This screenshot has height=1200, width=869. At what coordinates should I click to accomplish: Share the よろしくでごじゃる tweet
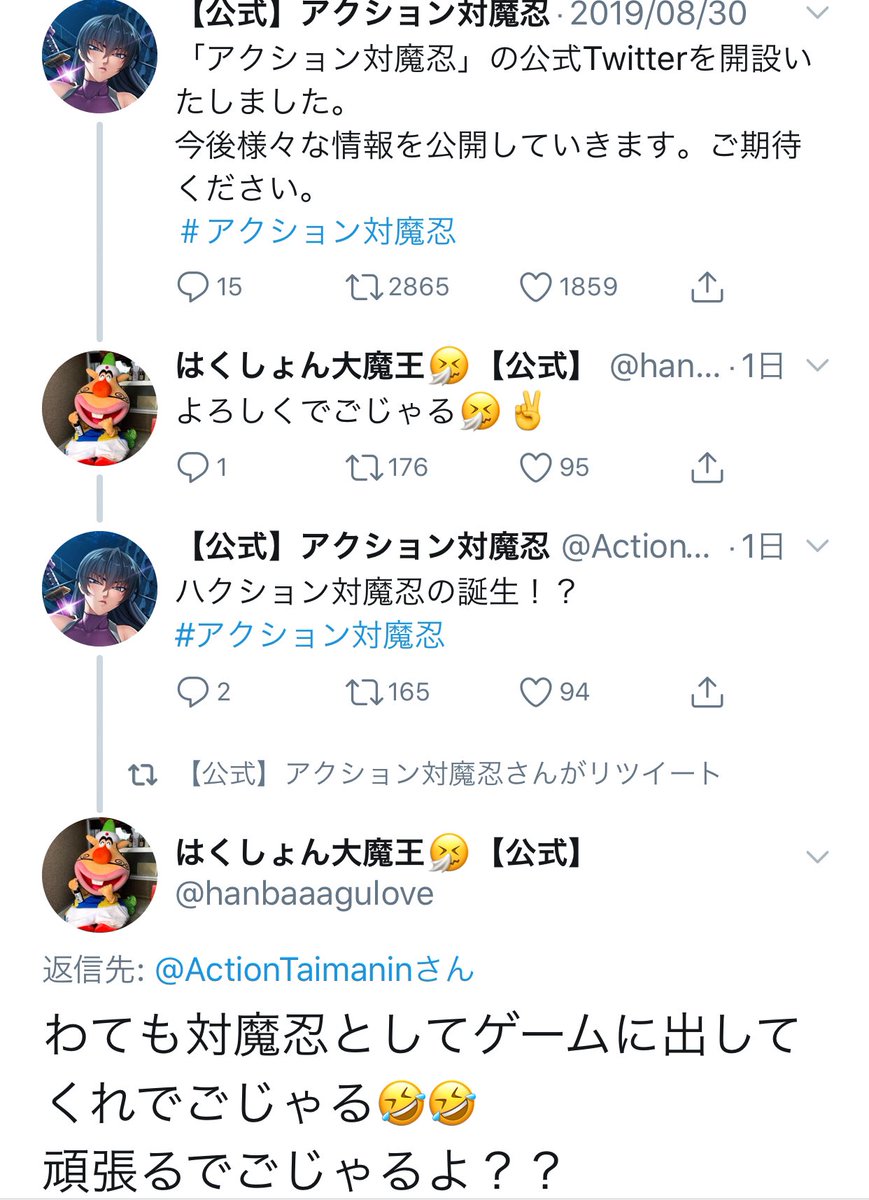pos(707,466)
